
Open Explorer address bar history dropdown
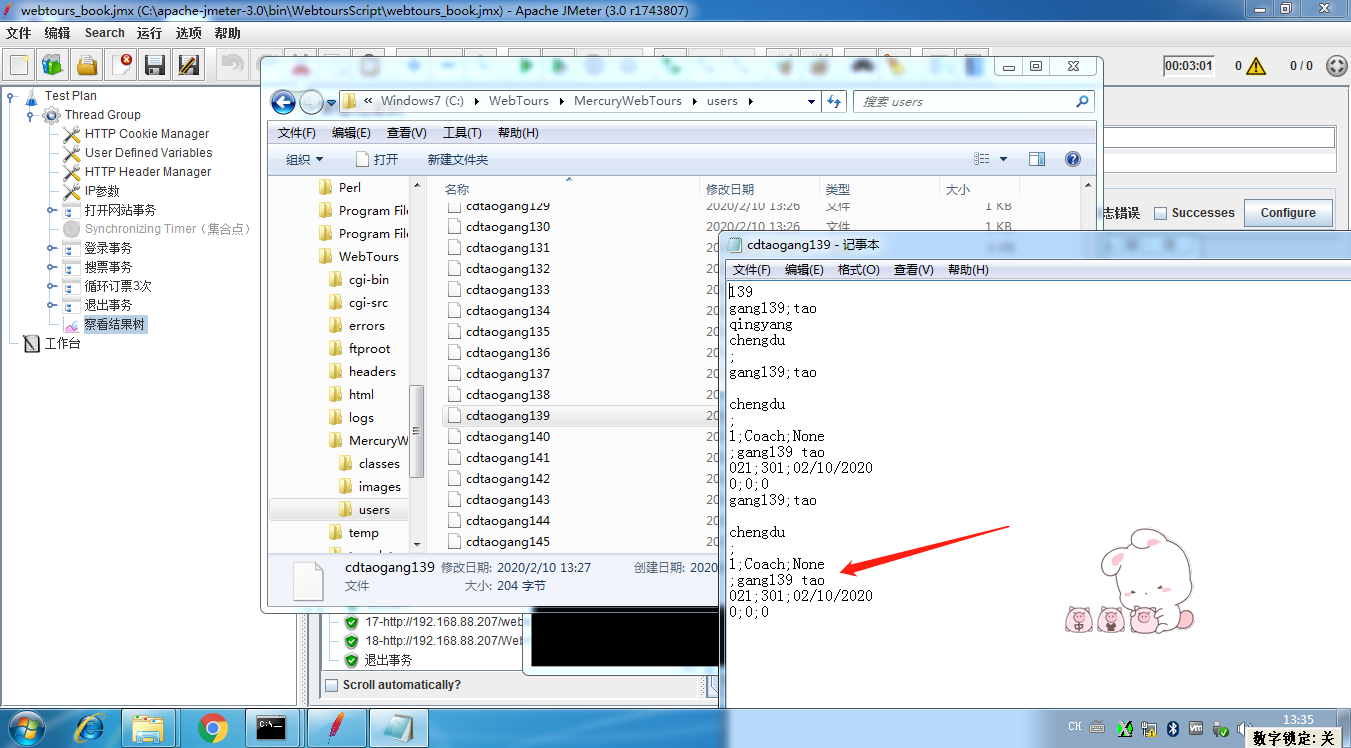coord(811,101)
